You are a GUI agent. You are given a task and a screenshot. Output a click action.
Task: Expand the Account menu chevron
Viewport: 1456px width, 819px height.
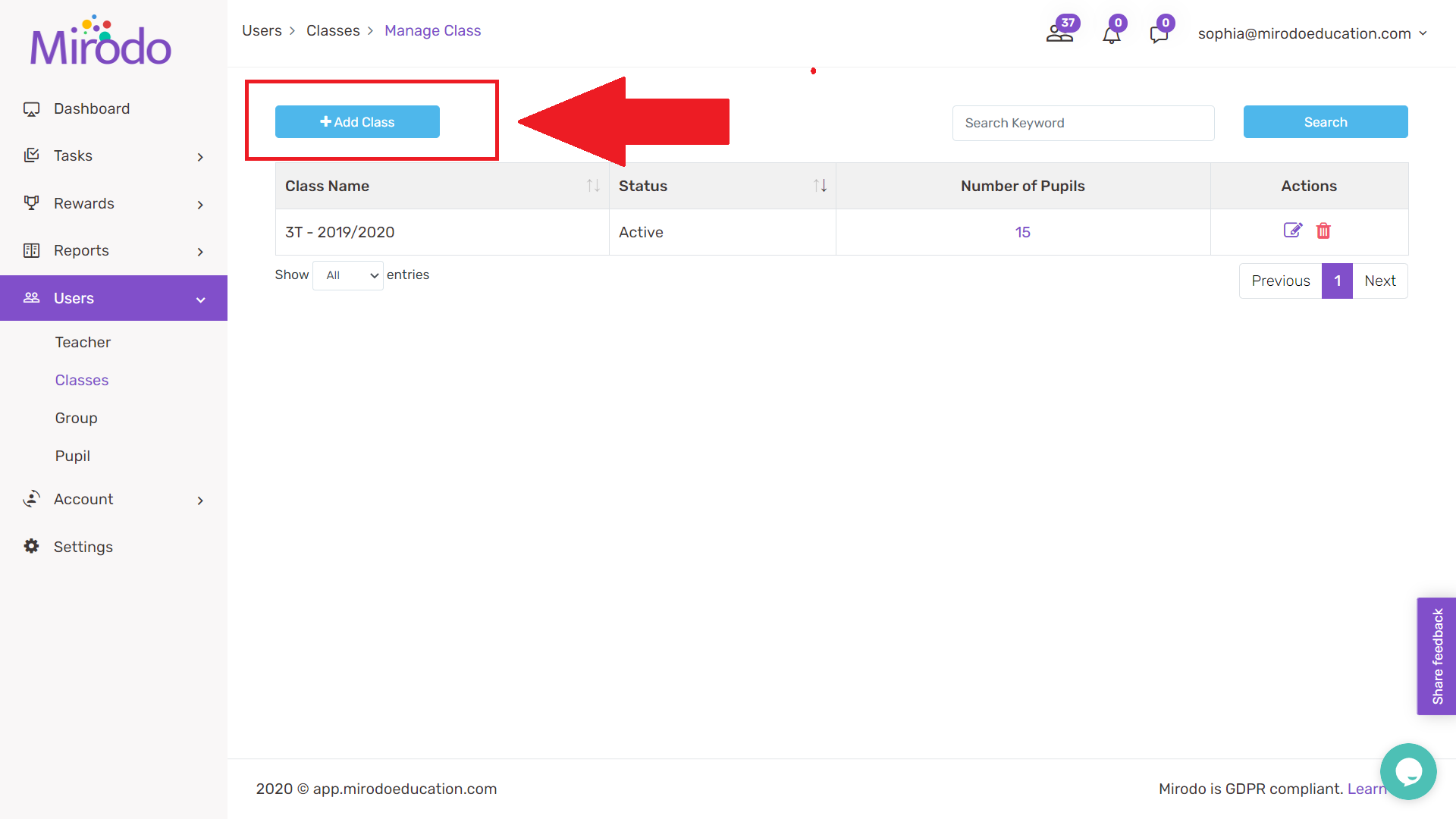coord(200,500)
